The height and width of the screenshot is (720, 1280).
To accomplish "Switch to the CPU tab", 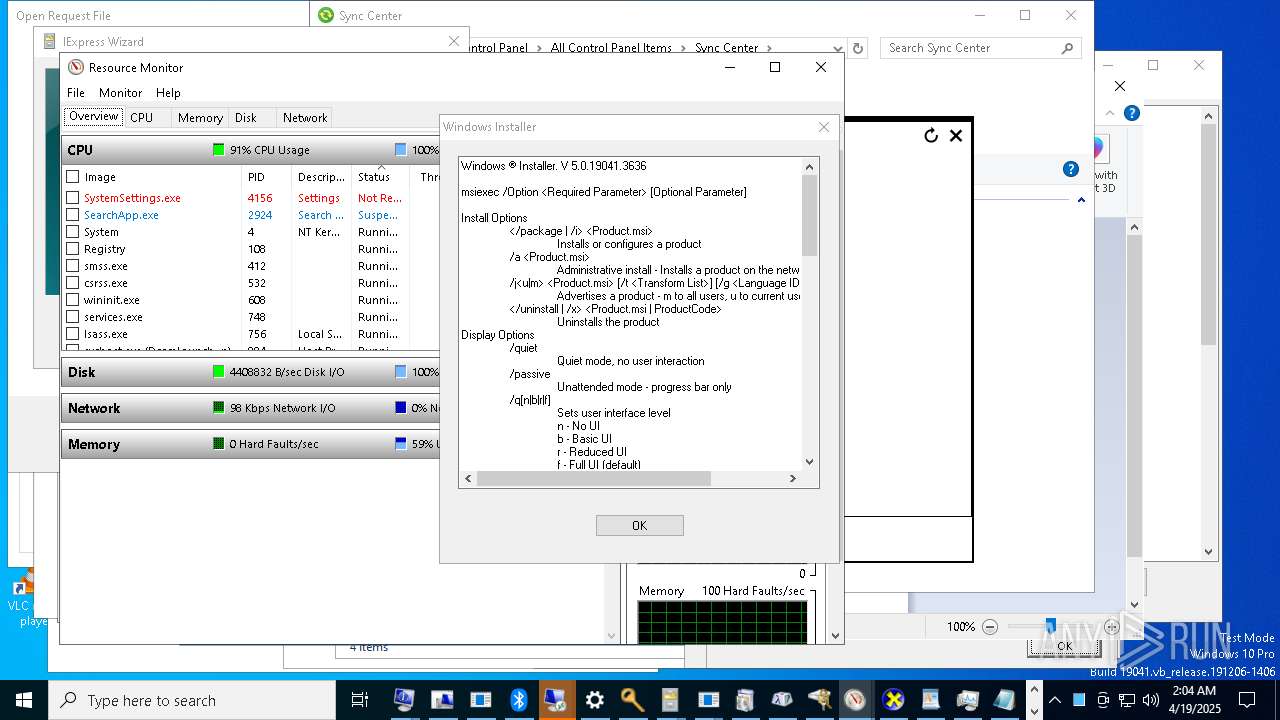I will tap(142, 118).
